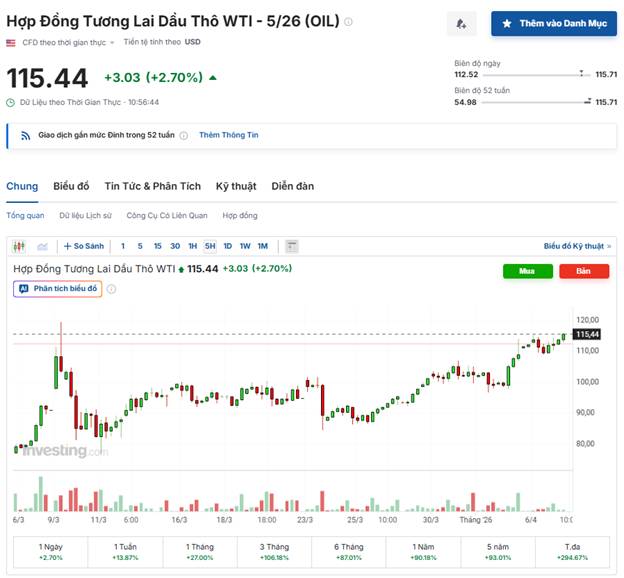Click the green Mua button

pyautogui.click(x=528, y=271)
